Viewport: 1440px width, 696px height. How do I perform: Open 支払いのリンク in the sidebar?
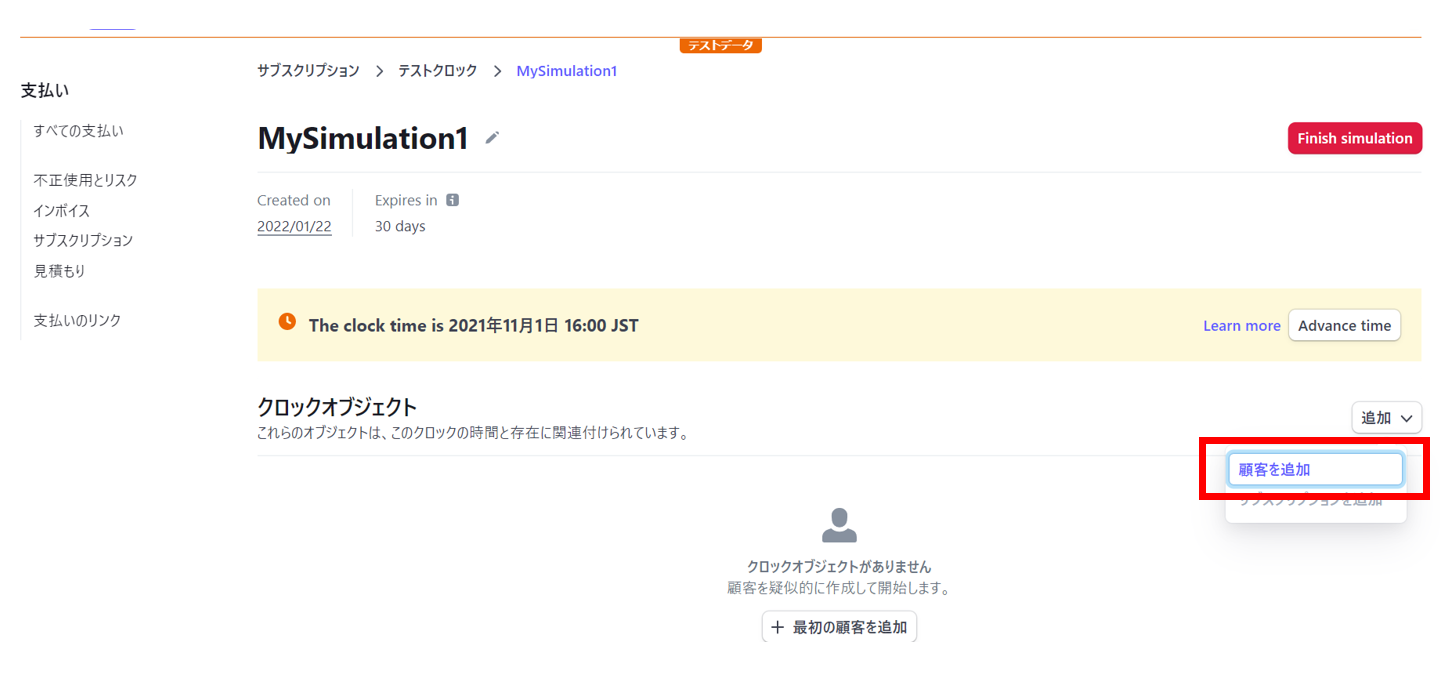[78, 320]
